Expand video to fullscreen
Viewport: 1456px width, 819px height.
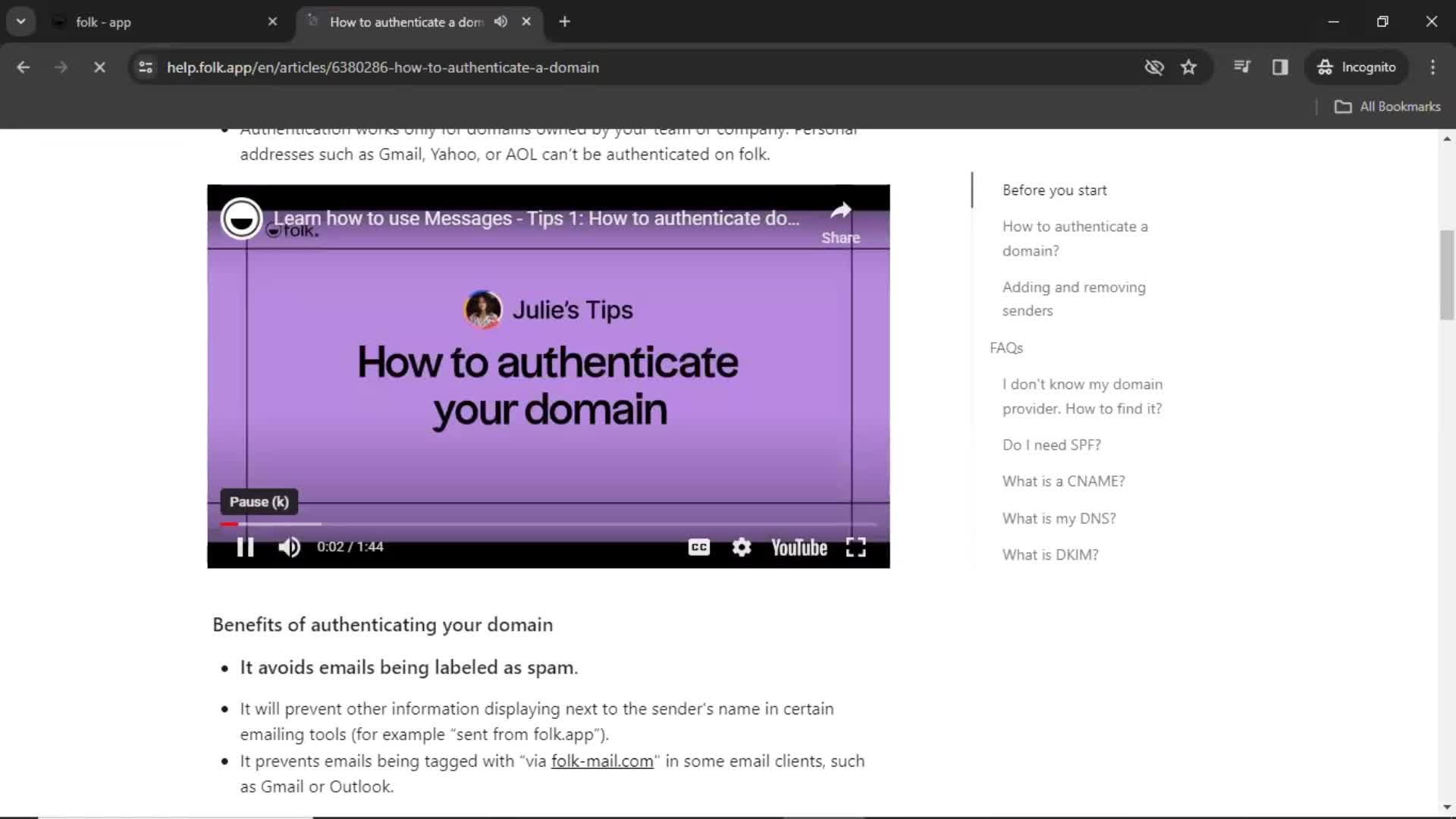point(858,547)
